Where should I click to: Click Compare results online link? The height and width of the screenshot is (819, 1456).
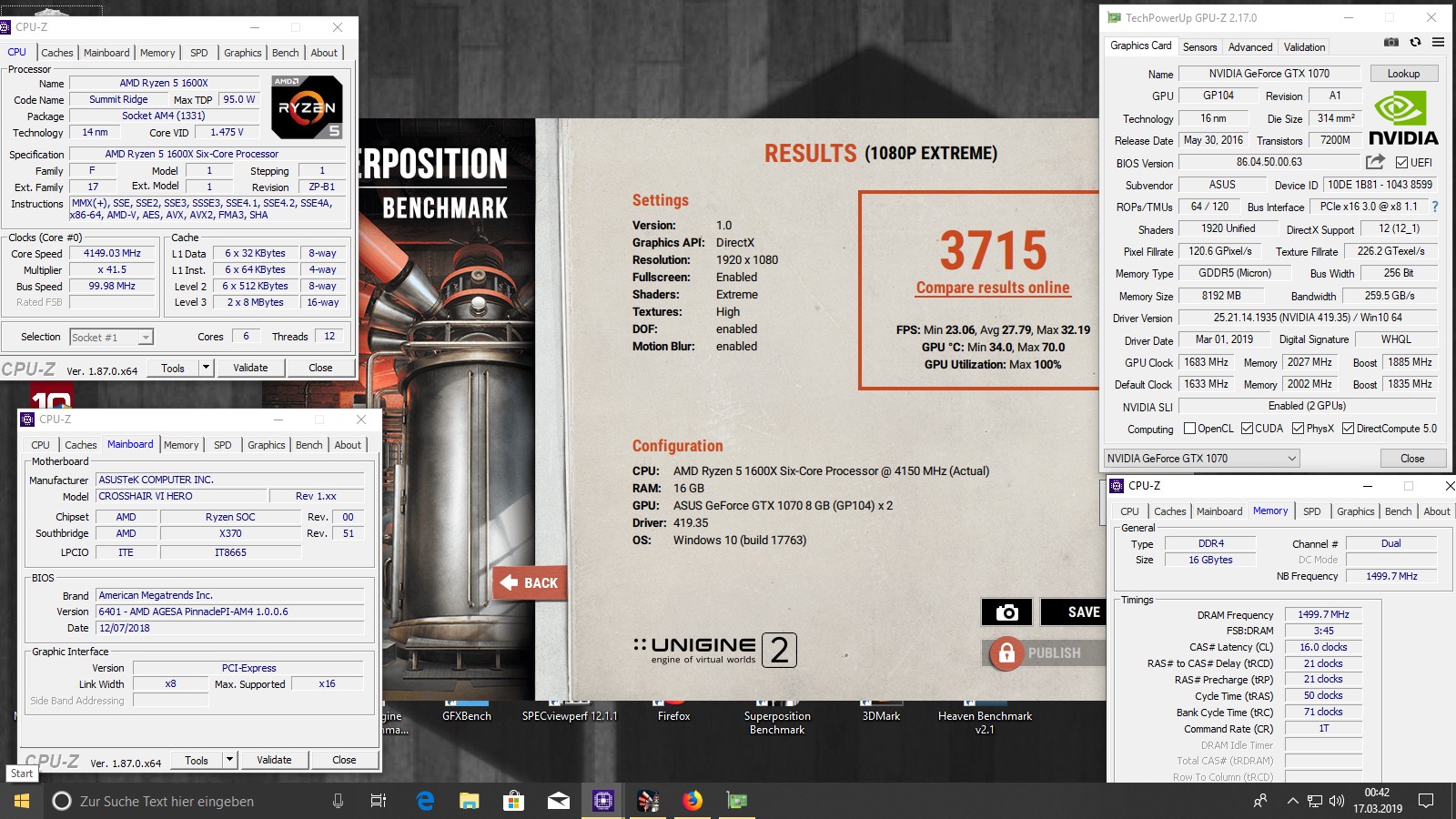point(993,288)
